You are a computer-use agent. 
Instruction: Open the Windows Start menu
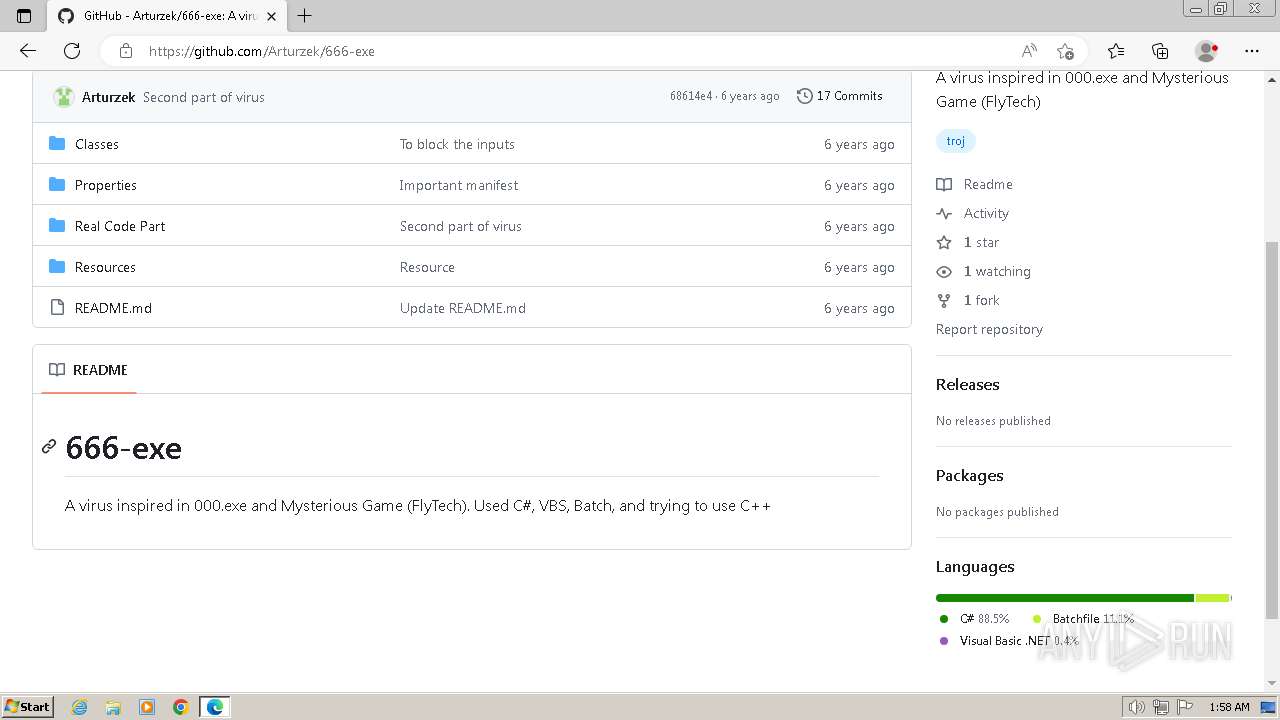(27, 707)
